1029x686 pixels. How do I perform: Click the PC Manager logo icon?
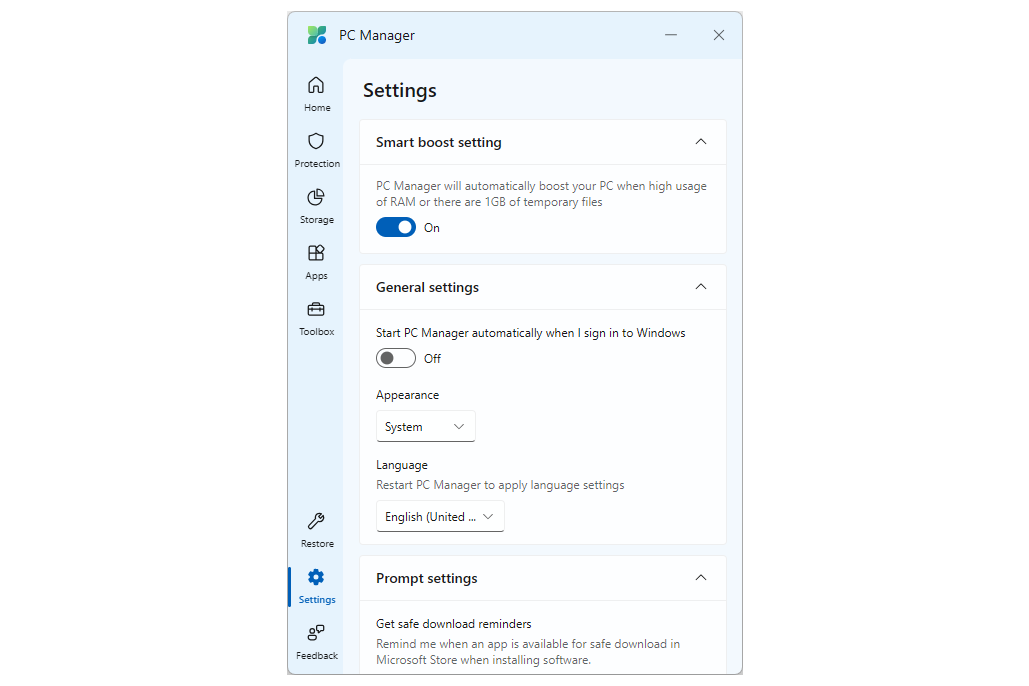(x=317, y=35)
